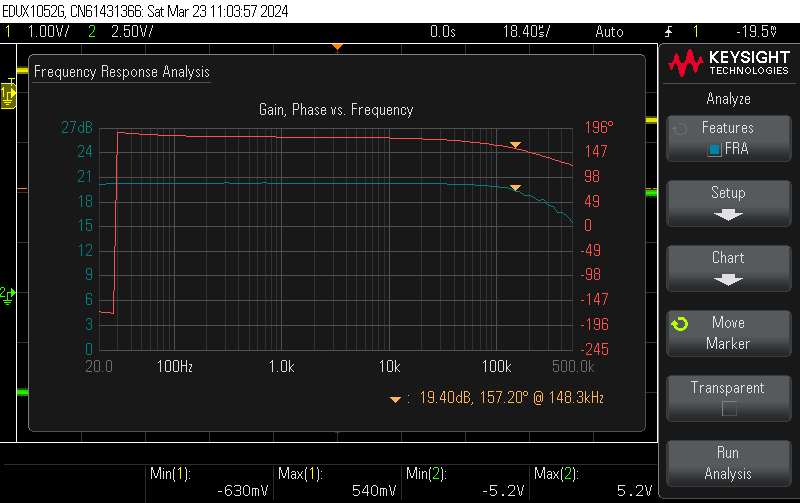
Task: Click the Analyze menu heading
Action: point(729,98)
